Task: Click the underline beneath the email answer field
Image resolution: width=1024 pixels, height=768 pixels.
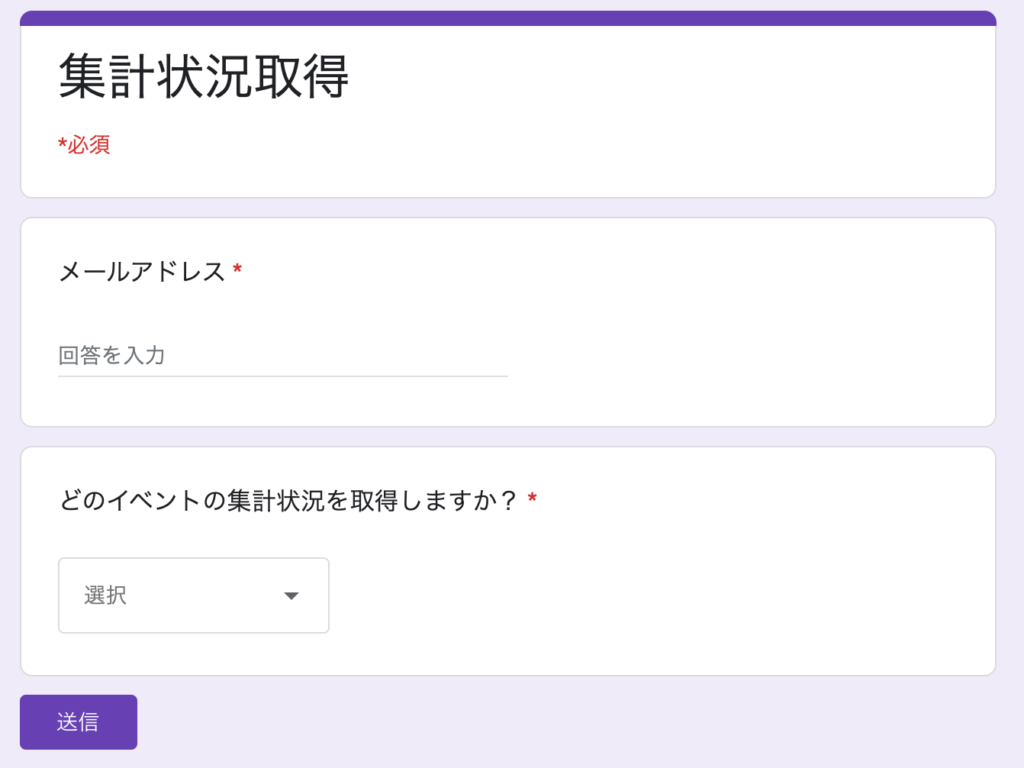Action: click(283, 376)
